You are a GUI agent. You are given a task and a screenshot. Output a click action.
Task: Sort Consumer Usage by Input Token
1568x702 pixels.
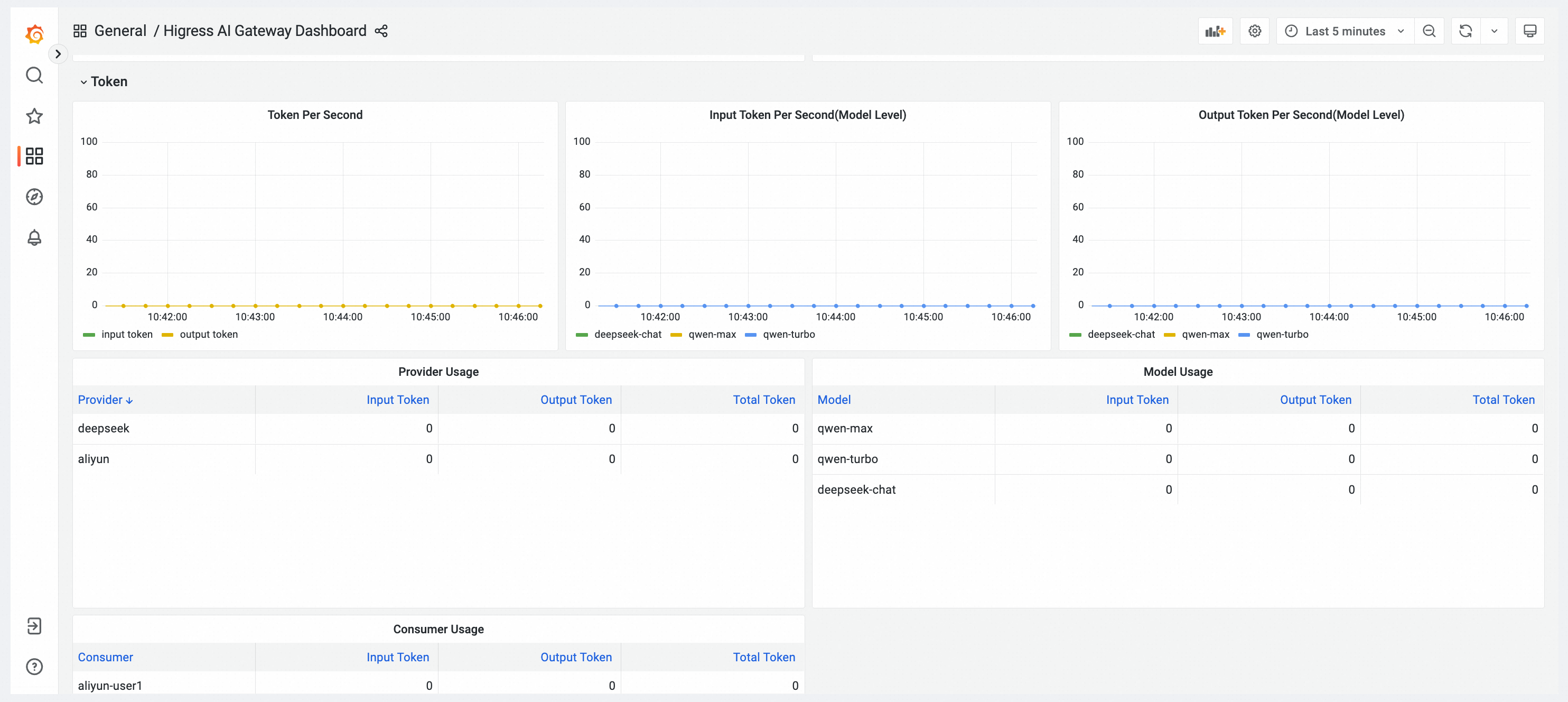pyautogui.click(x=397, y=657)
